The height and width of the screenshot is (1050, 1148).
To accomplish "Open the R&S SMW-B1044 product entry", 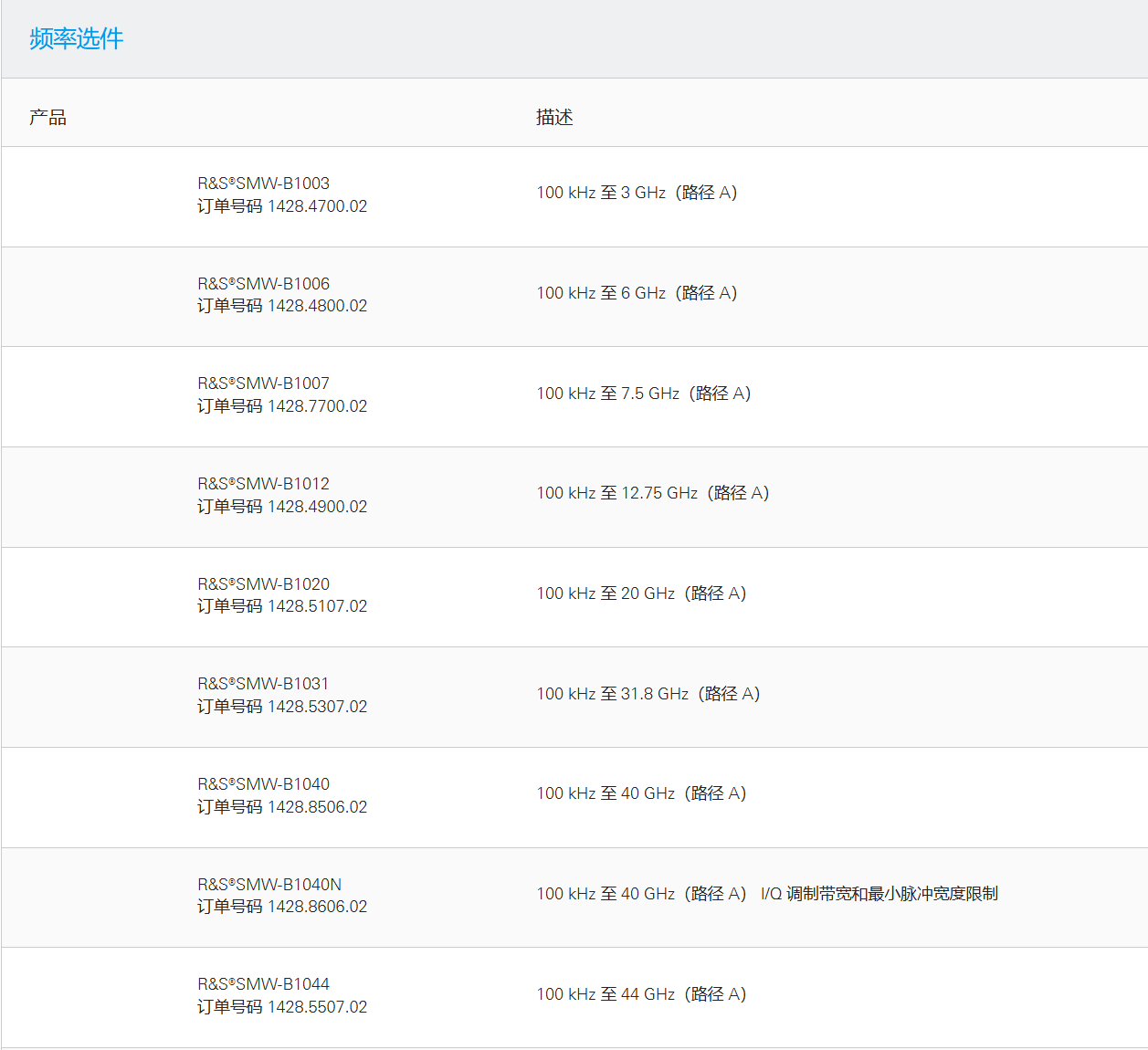I will tap(263, 984).
